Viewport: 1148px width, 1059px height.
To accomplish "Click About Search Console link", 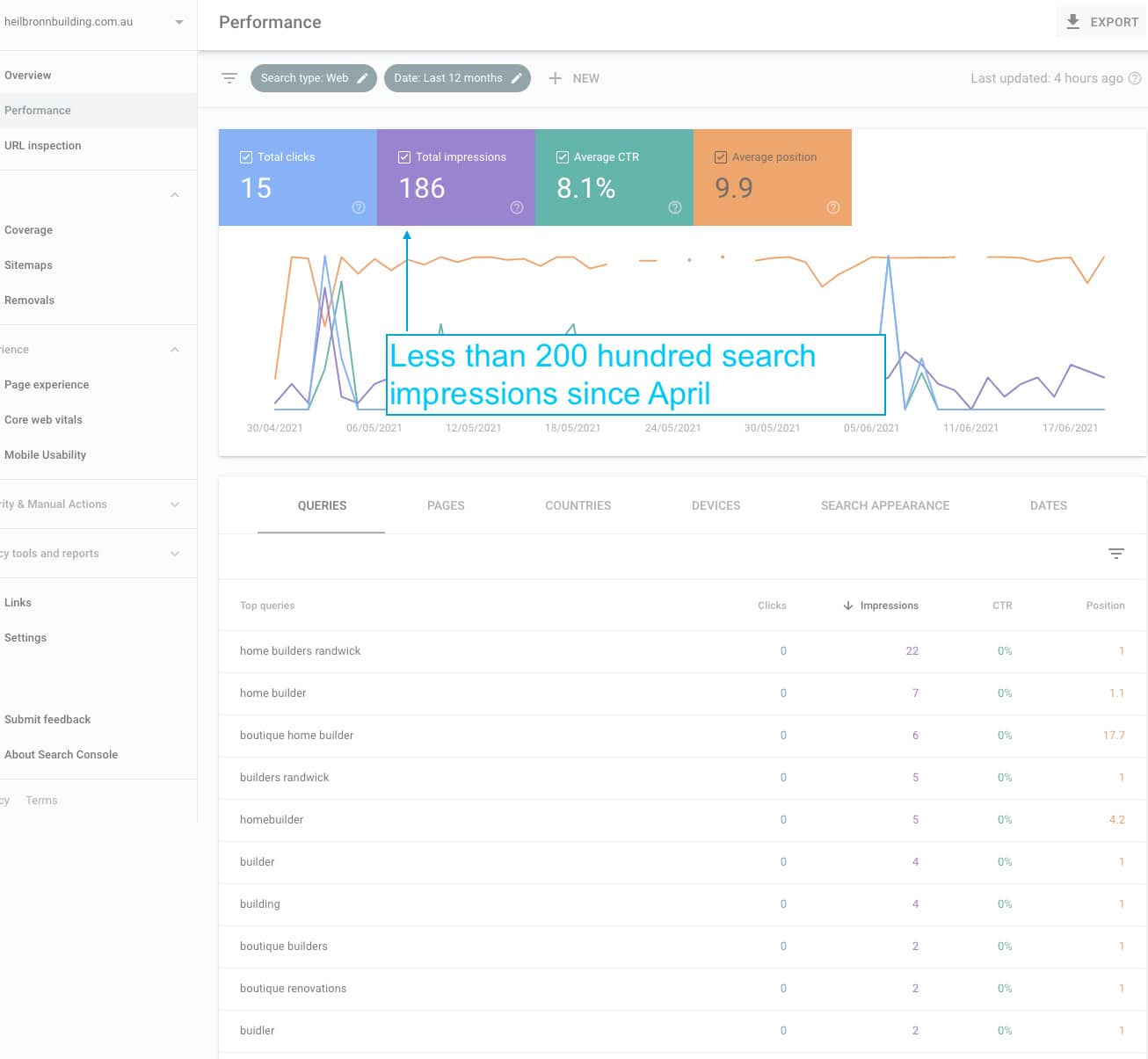I will pos(61,755).
